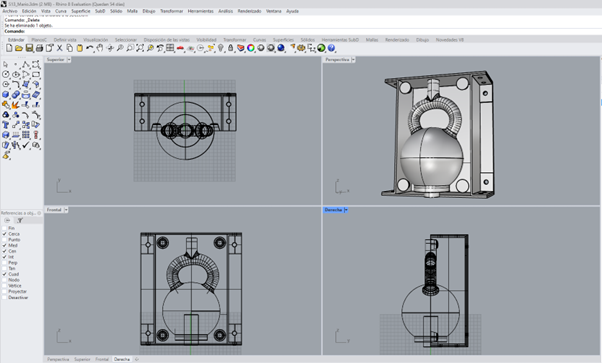Image resolution: width=602 pixels, height=363 pixels.
Task: Open the Derecha viewport dropdown arrow
Action: click(x=346, y=210)
